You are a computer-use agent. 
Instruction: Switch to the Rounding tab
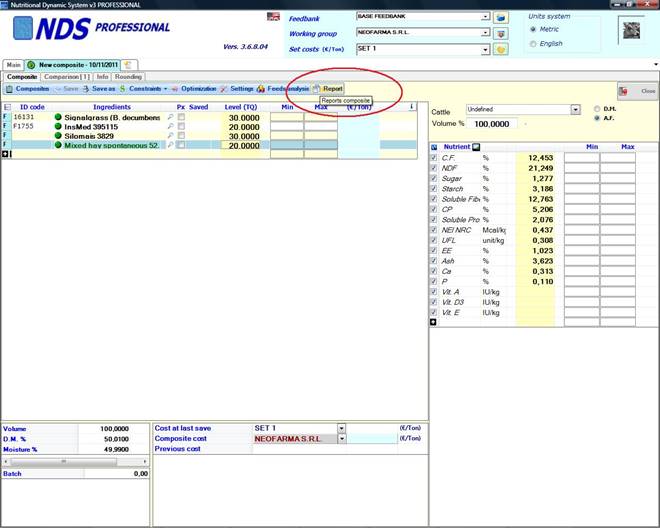[x=128, y=77]
